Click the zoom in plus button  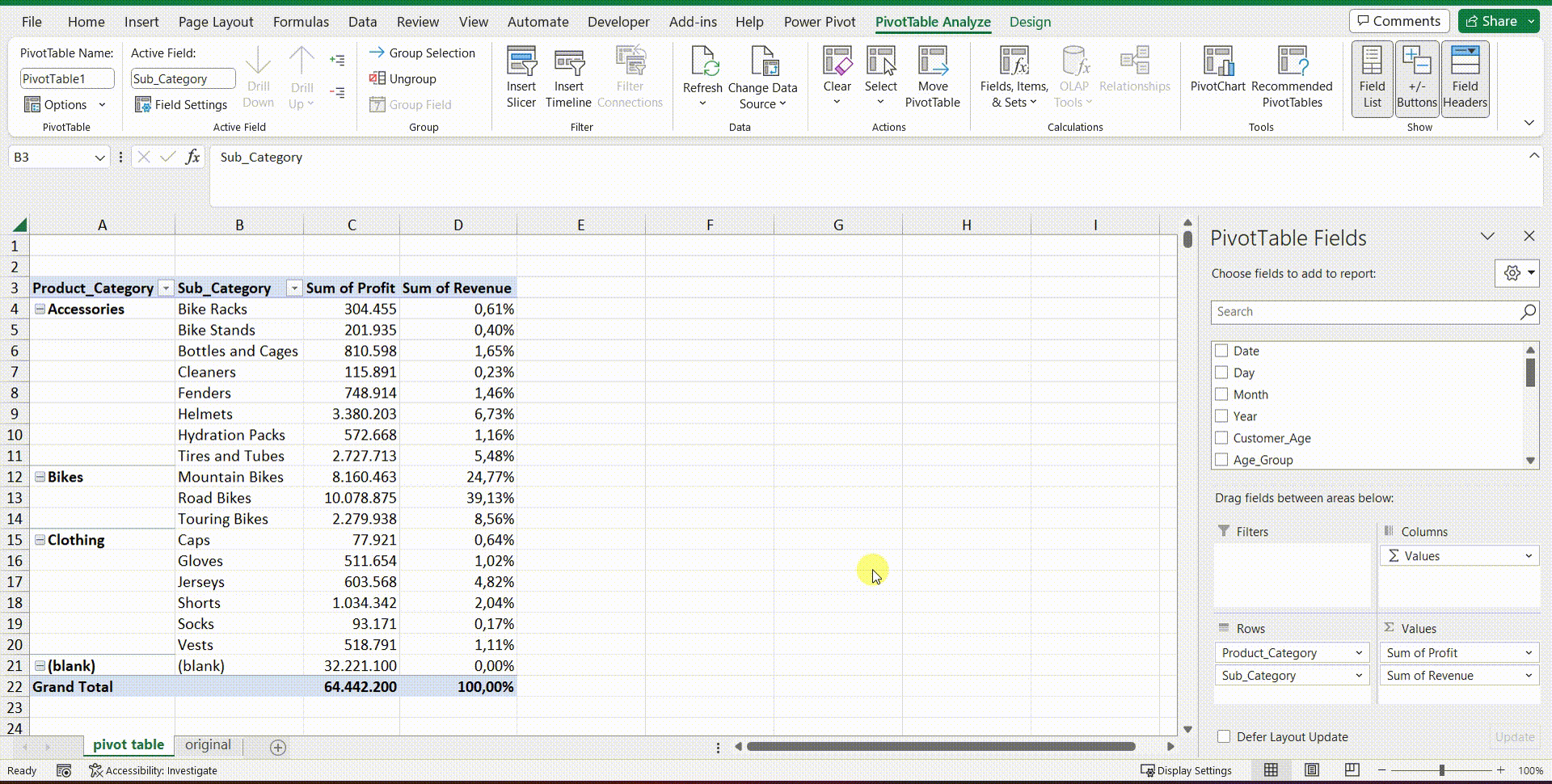pyautogui.click(x=1500, y=770)
